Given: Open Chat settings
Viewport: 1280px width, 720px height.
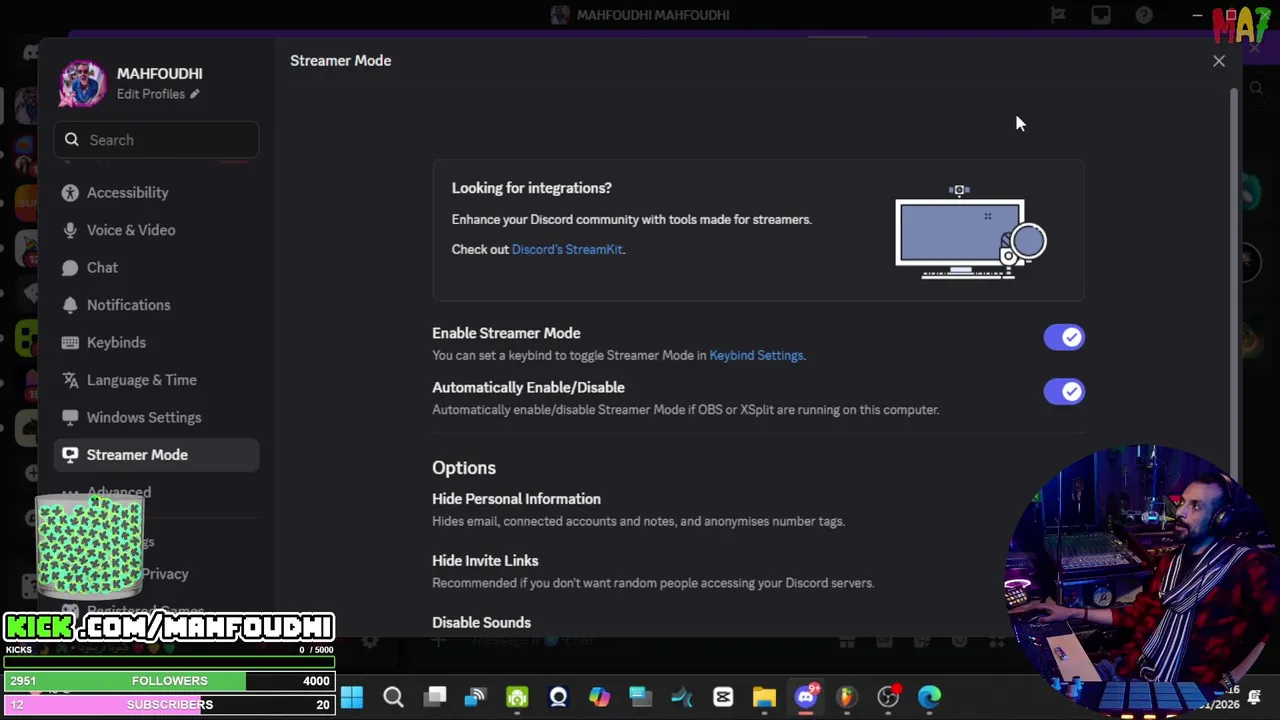Looking at the screenshot, I should [x=156, y=268].
